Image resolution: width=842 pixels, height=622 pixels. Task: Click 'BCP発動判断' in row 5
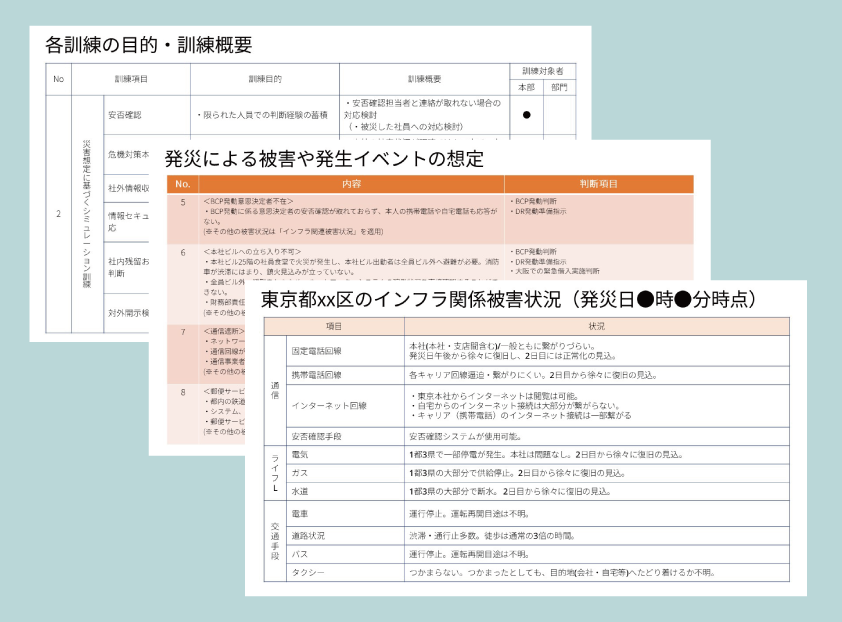click(533, 201)
